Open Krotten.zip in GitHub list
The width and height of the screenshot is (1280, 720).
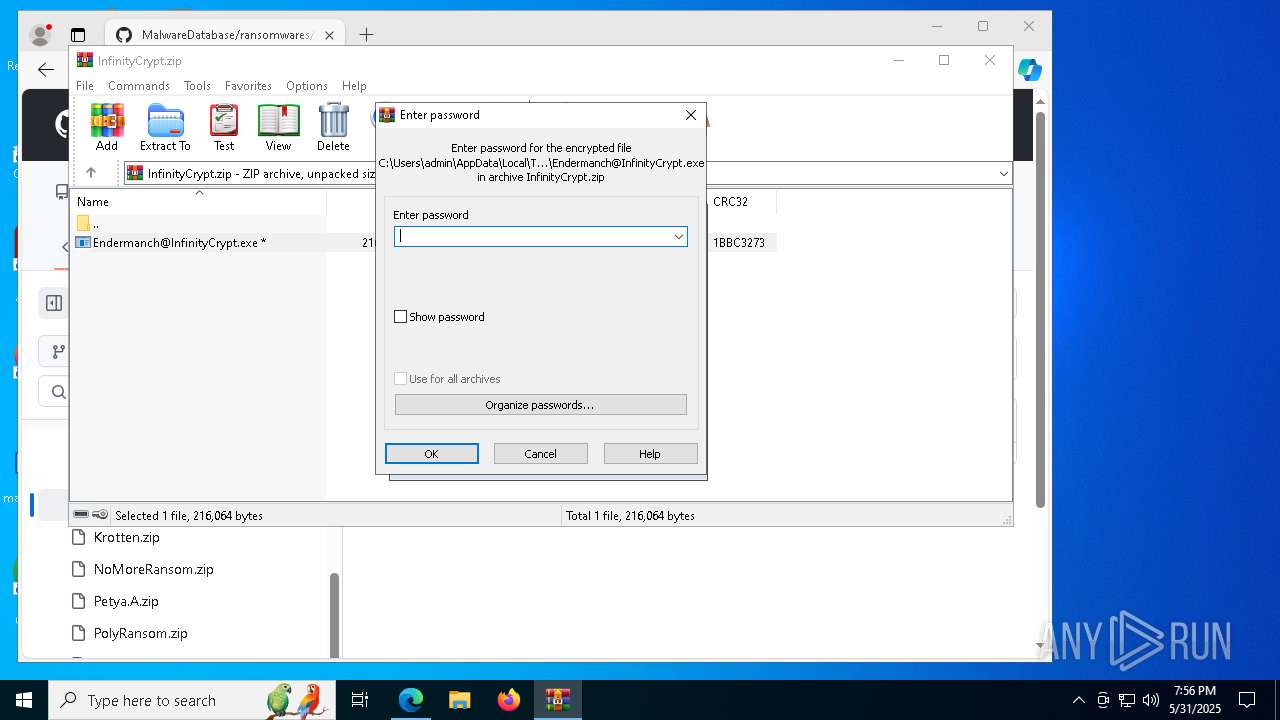126,537
